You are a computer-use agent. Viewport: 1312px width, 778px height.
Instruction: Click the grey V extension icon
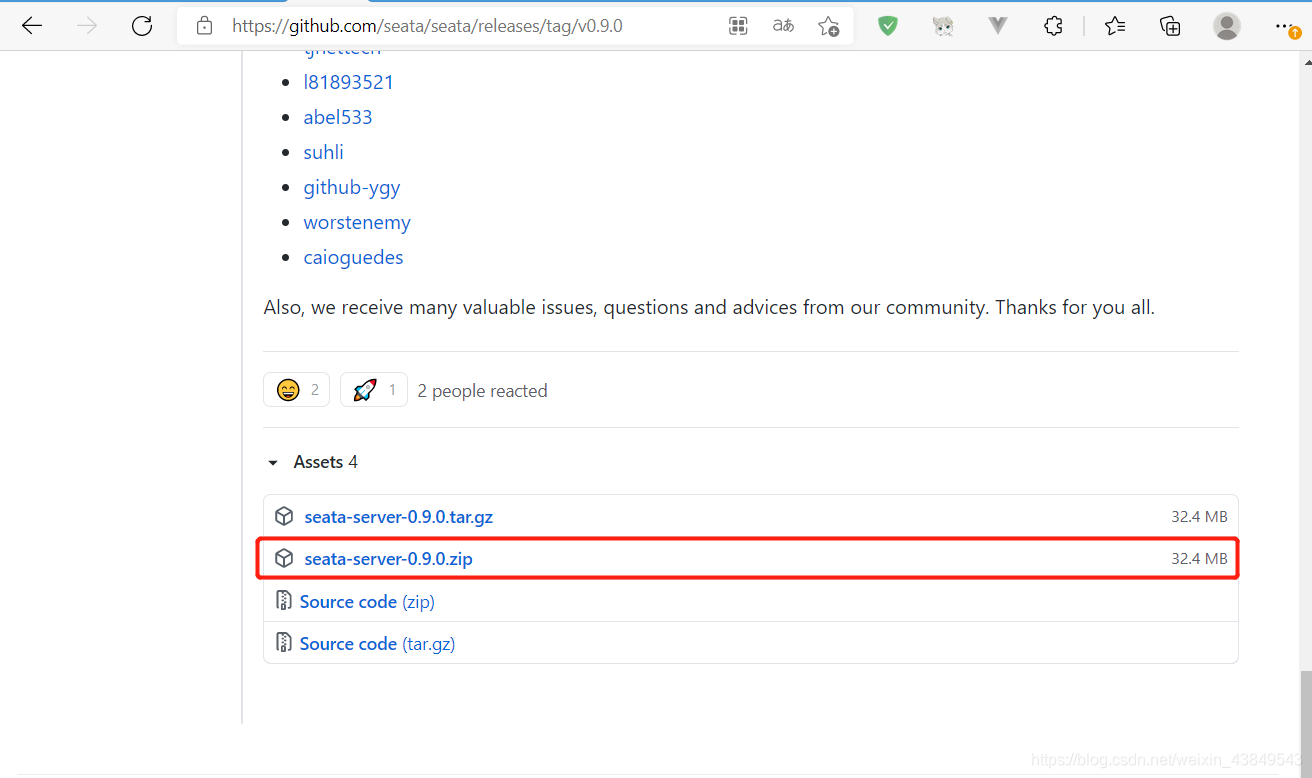point(998,26)
